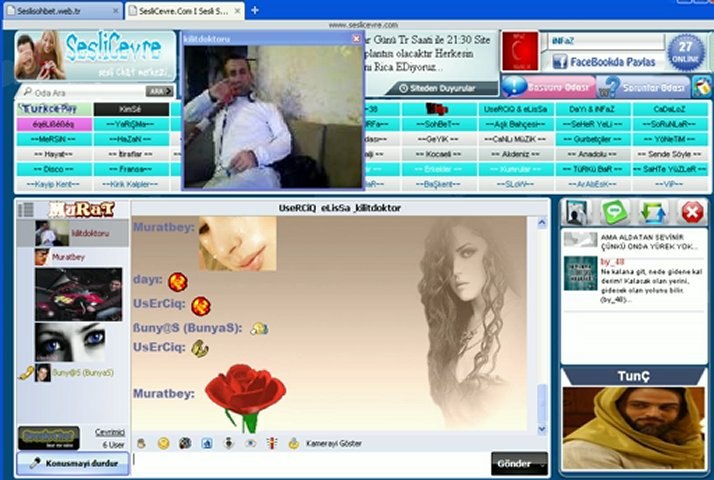The image size is (714, 480).
Task: Open the -- Disco -- room
Action: click(54, 169)
